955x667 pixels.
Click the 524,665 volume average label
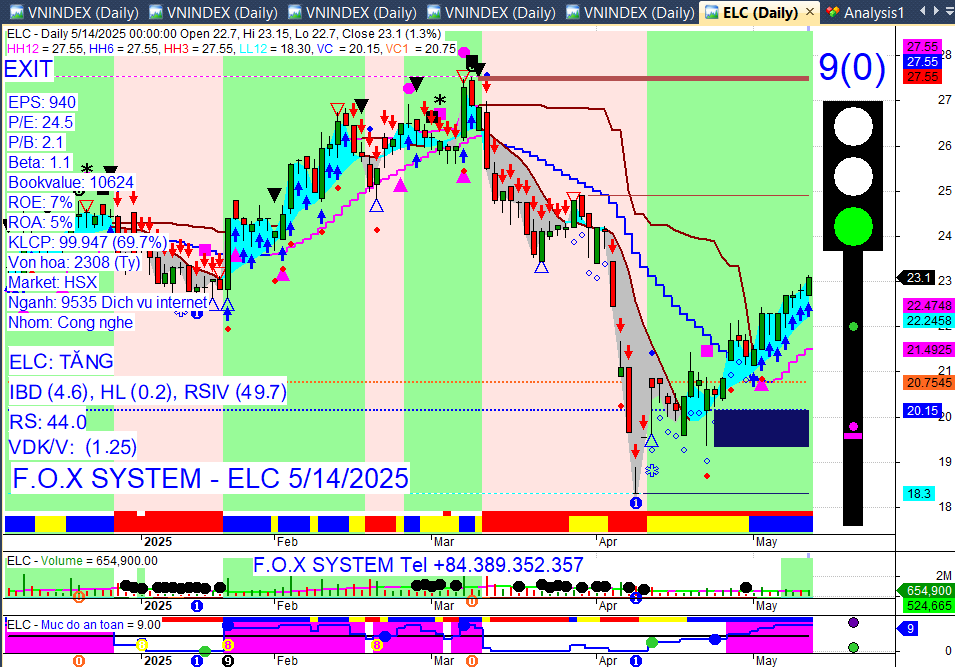928,605
